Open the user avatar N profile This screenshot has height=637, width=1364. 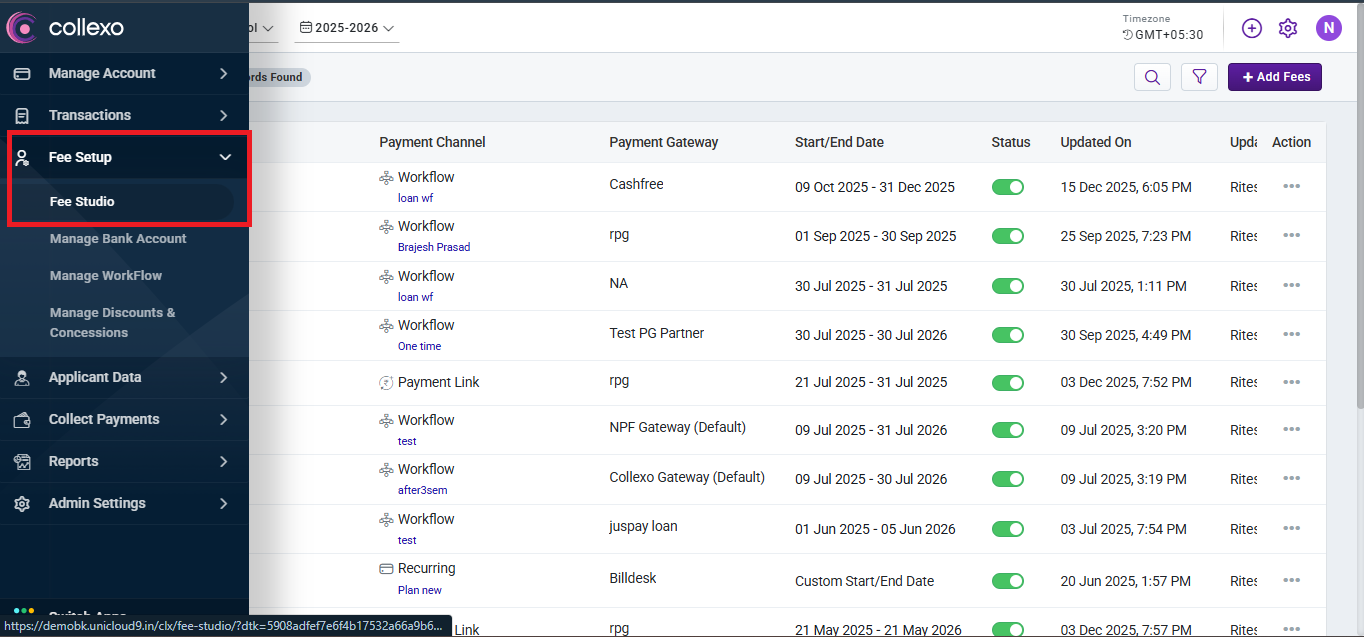[x=1328, y=28]
